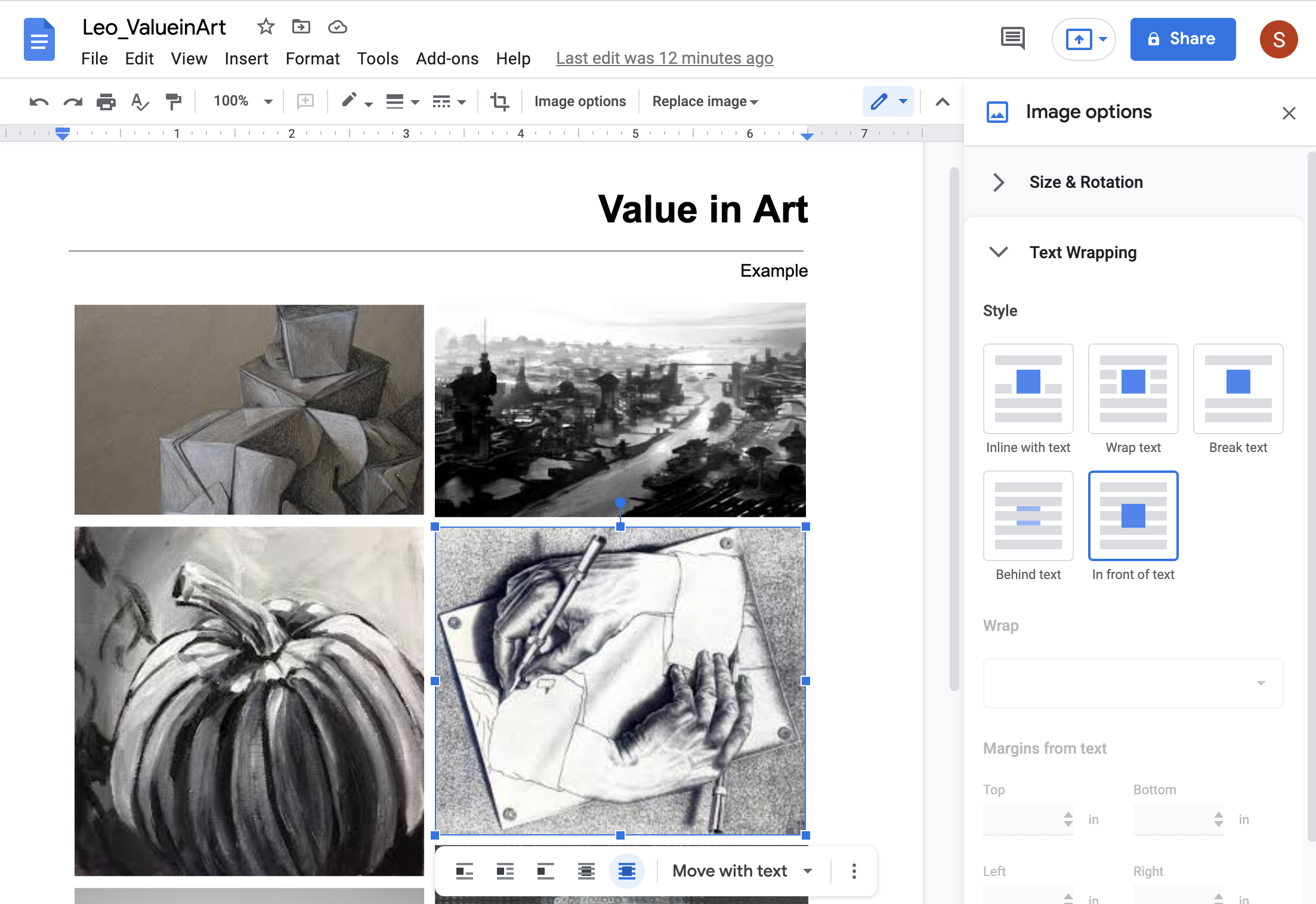Image resolution: width=1316 pixels, height=904 pixels.
Task: Open the Insert menu
Action: pos(246,58)
